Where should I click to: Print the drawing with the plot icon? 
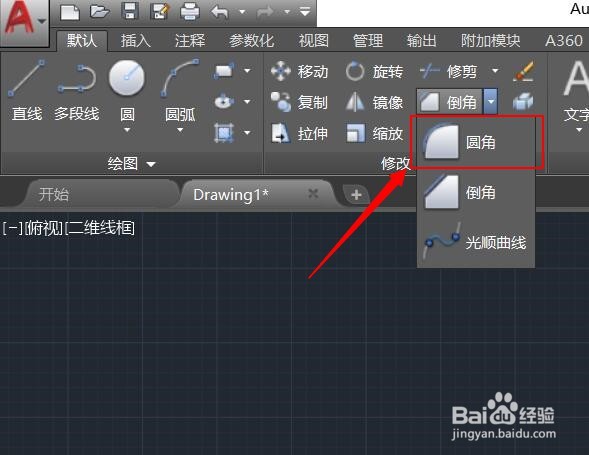(189, 12)
